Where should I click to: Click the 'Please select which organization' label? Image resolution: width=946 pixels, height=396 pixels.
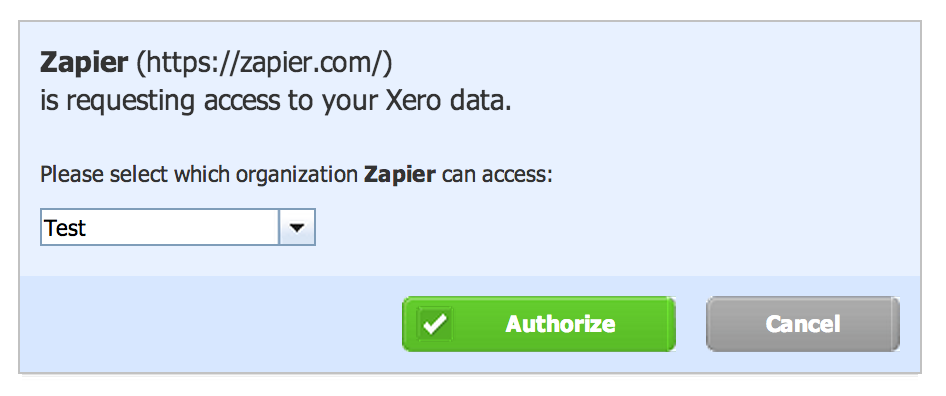(x=198, y=175)
